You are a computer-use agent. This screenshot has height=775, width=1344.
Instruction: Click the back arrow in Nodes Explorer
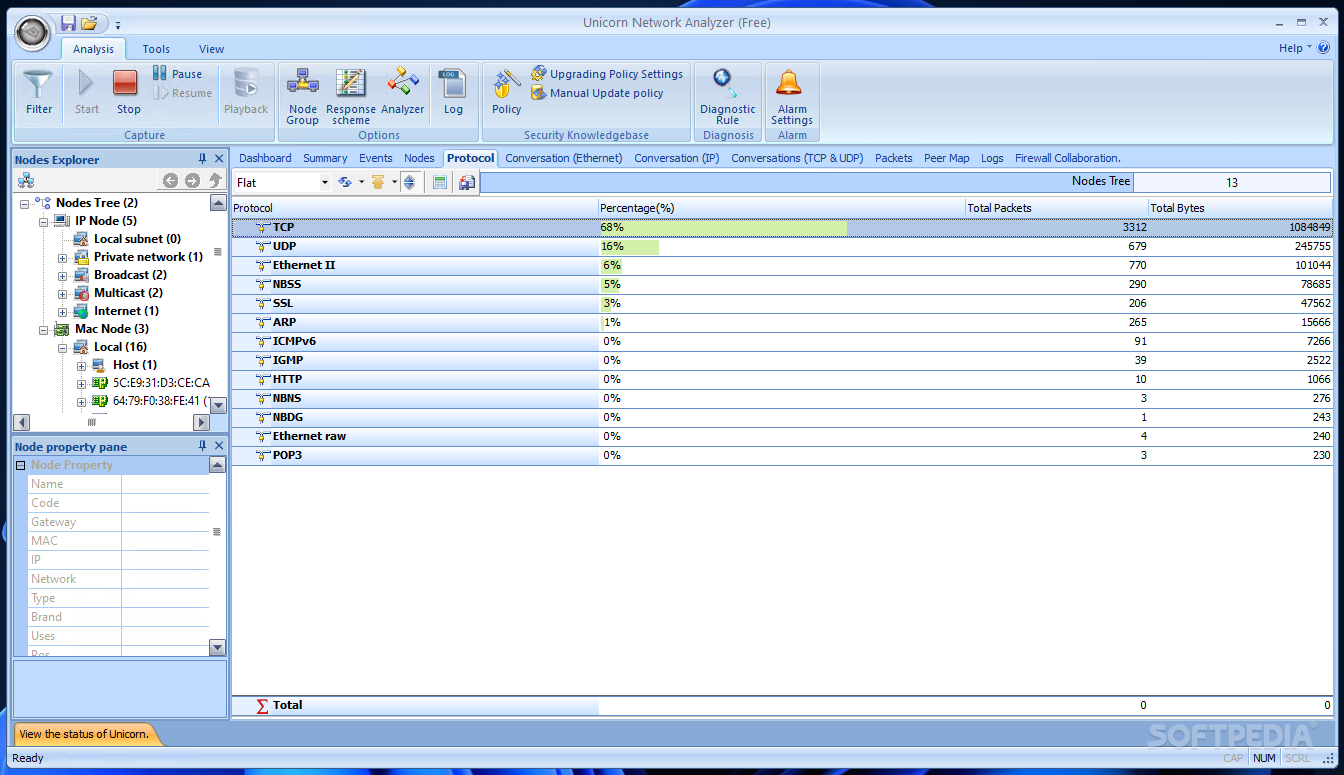coord(170,181)
